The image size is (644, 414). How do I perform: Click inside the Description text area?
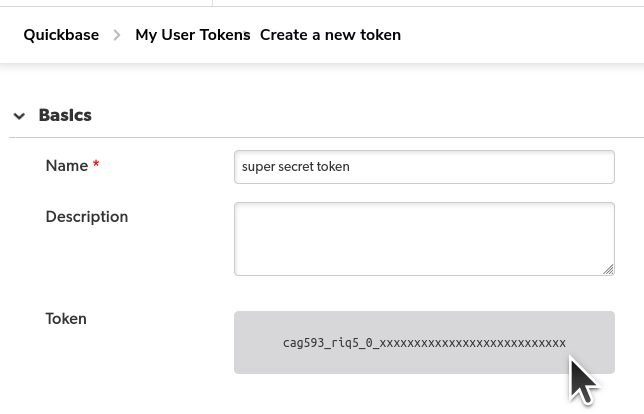coord(424,239)
